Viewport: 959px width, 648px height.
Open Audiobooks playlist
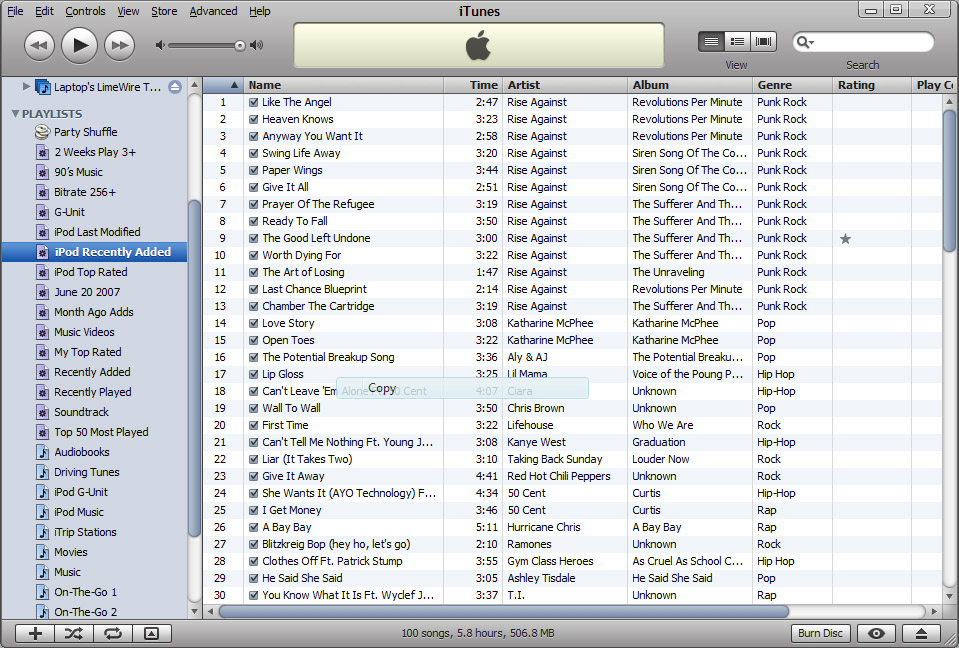pyautogui.click(x=81, y=452)
